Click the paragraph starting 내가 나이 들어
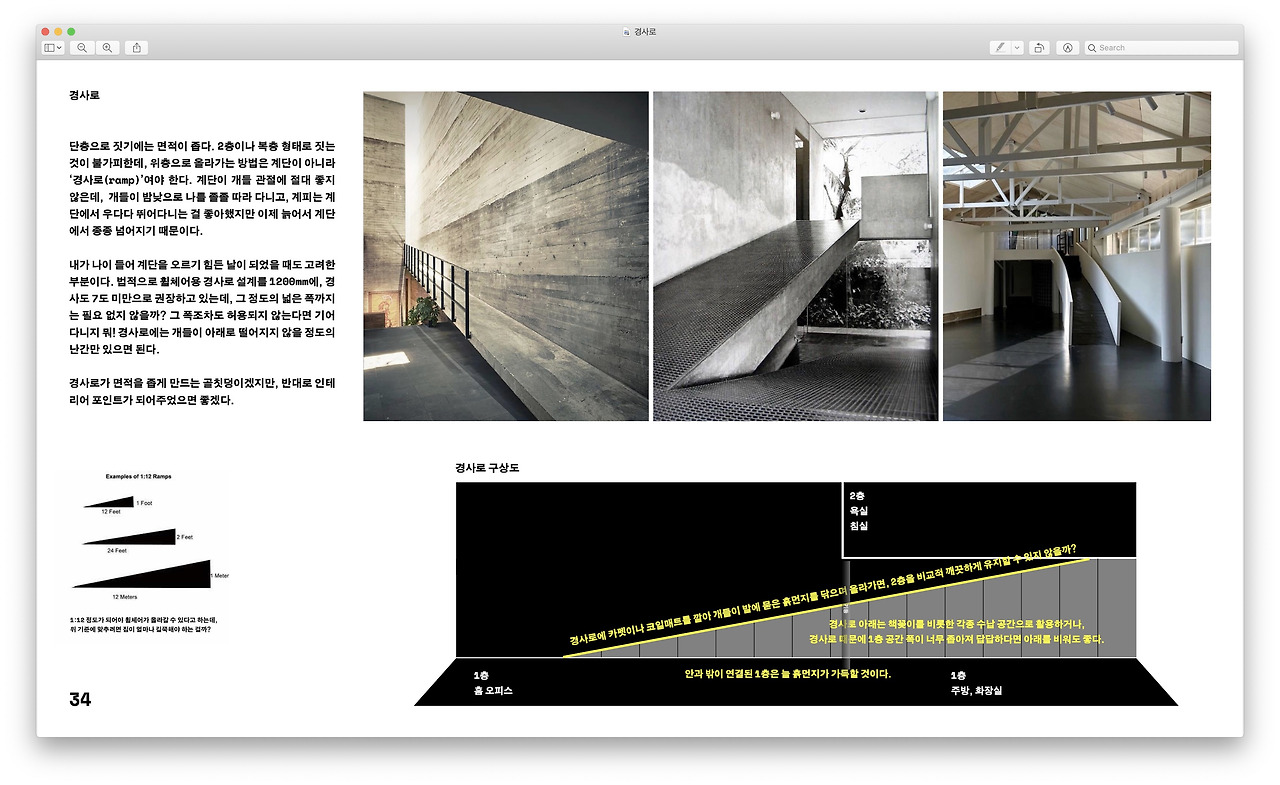 (x=203, y=307)
